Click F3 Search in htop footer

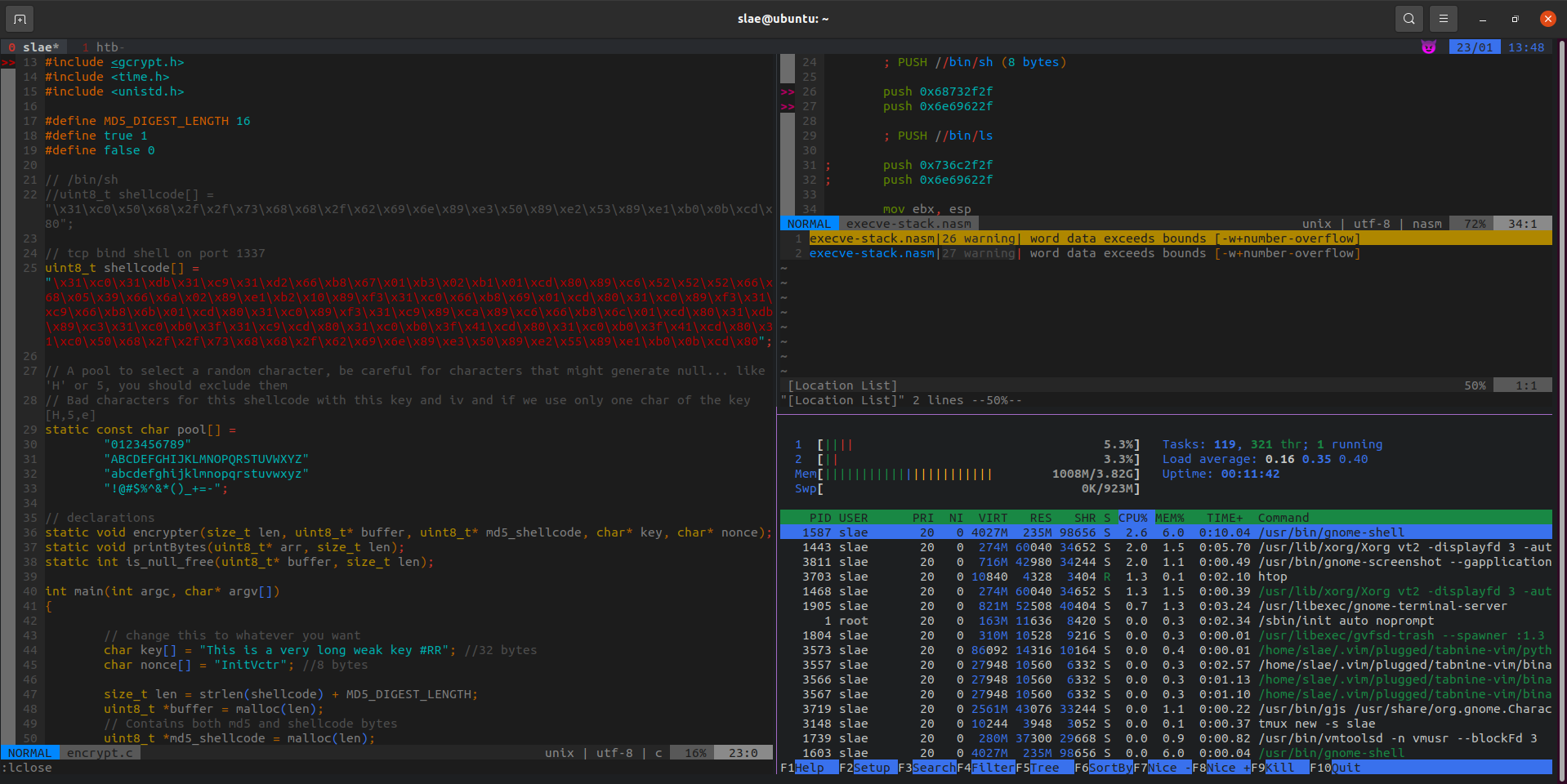tap(926, 768)
